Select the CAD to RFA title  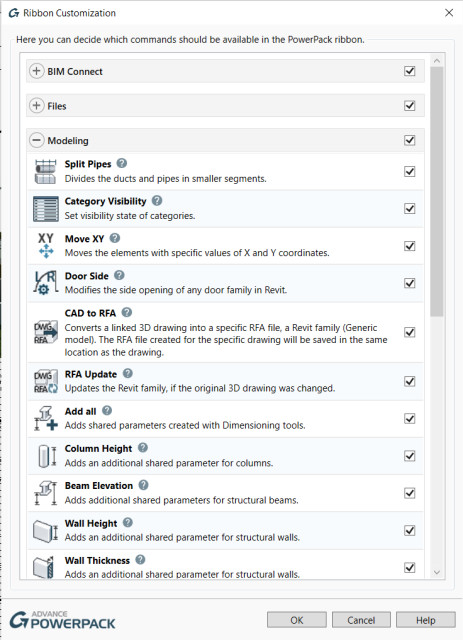pos(90,313)
